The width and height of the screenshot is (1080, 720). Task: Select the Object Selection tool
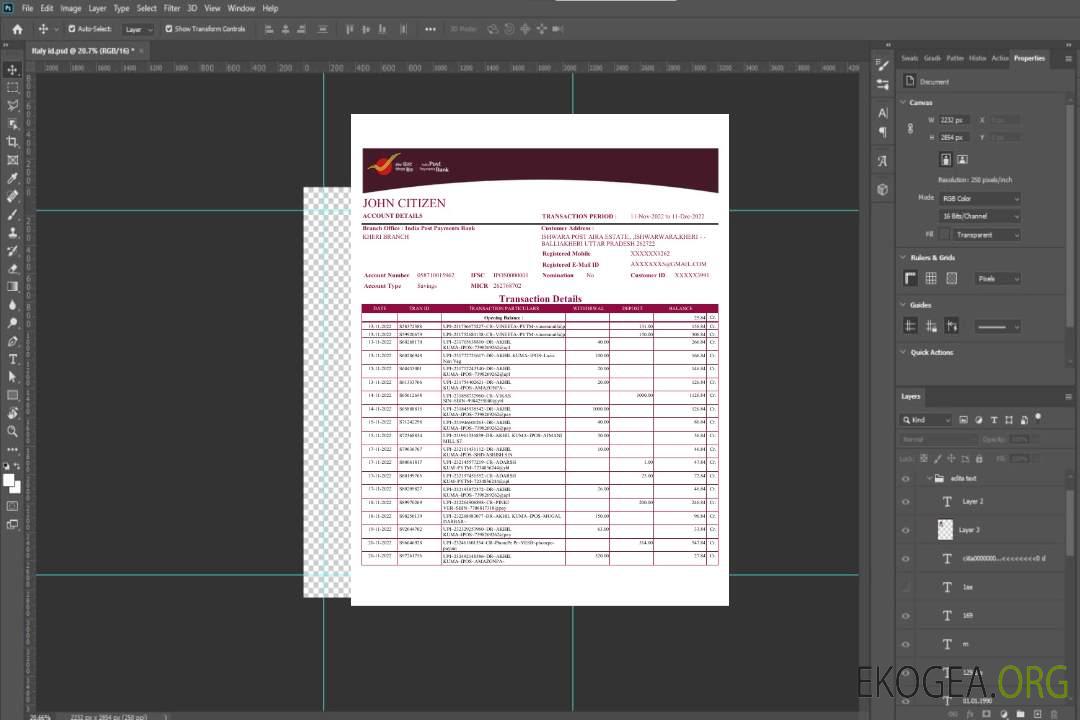(x=12, y=124)
